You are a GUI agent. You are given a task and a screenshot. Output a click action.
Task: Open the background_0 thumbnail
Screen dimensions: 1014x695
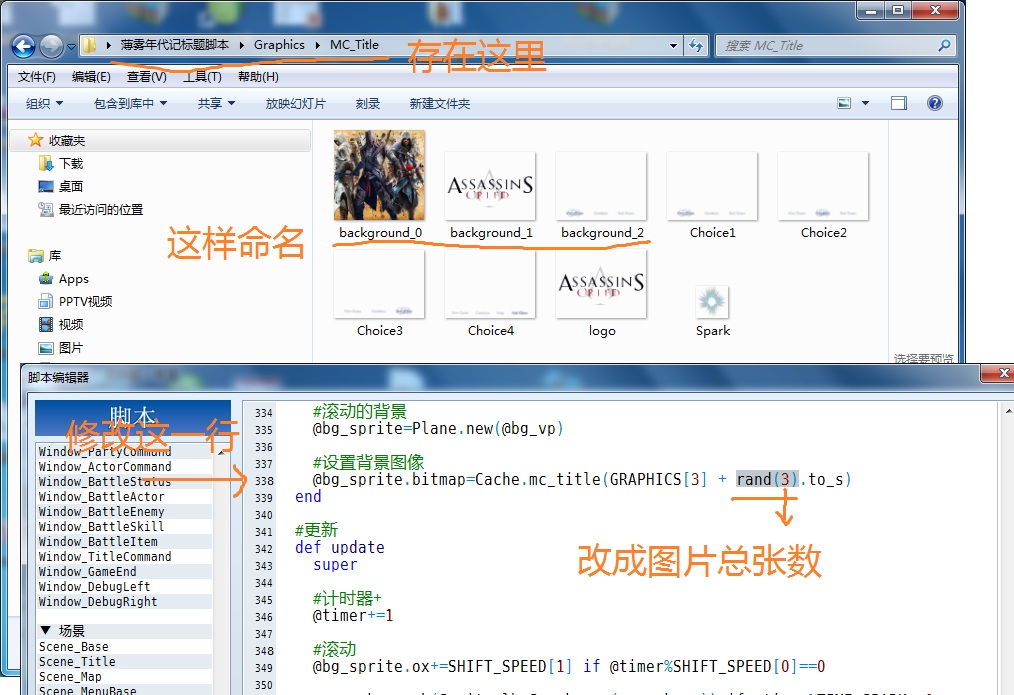[380, 185]
